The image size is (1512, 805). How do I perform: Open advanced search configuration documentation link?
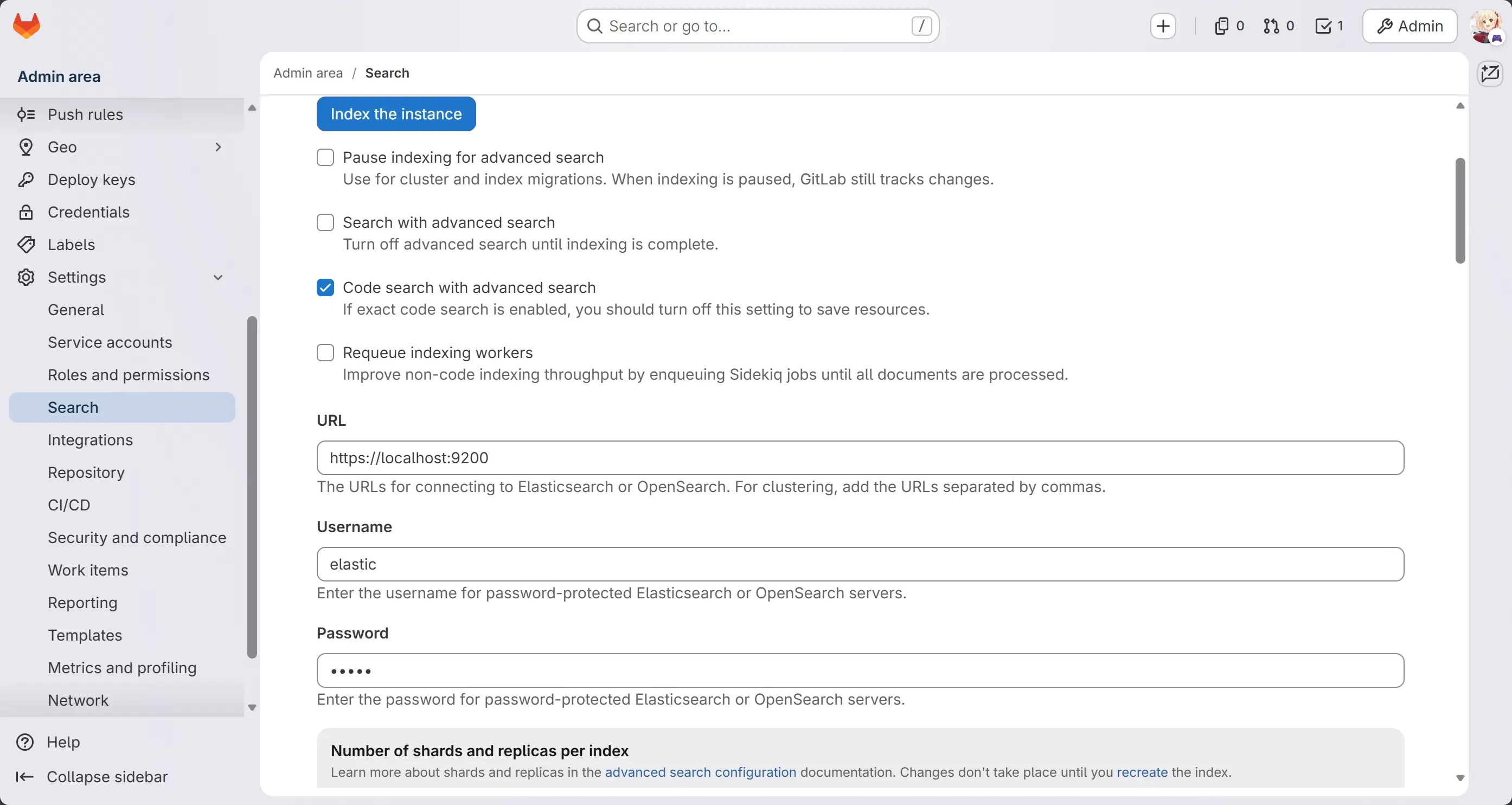(x=700, y=772)
